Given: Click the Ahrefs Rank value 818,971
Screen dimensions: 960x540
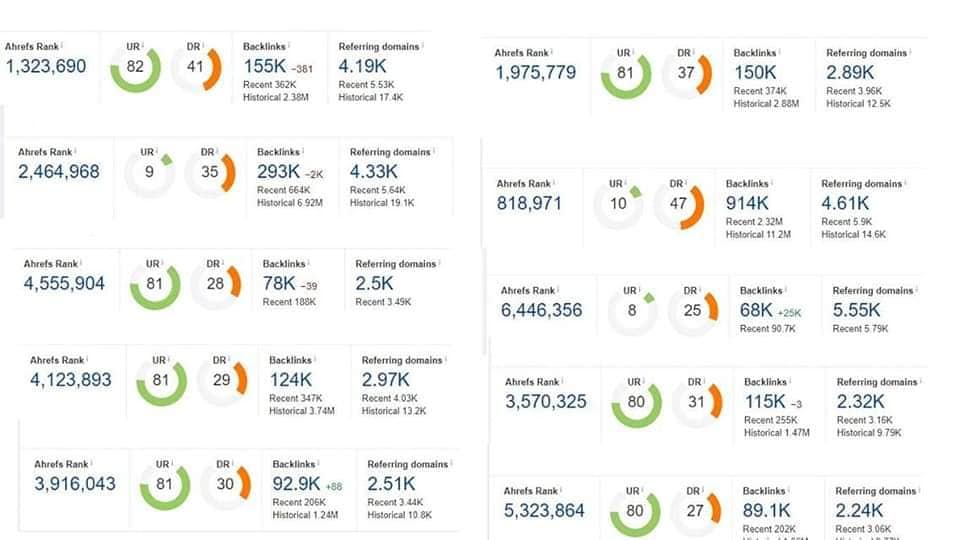Looking at the screenshot, I should 529,203.
